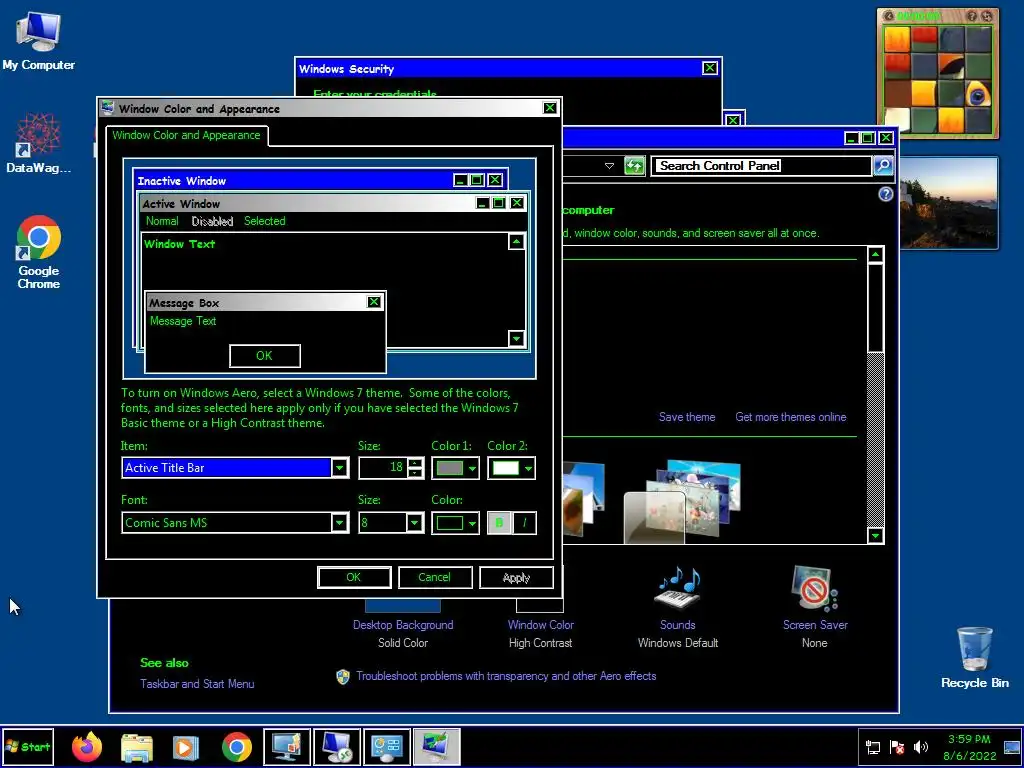Screen dimensions: 1024x768
Task: Open the Start menu button
Action: 29,746
